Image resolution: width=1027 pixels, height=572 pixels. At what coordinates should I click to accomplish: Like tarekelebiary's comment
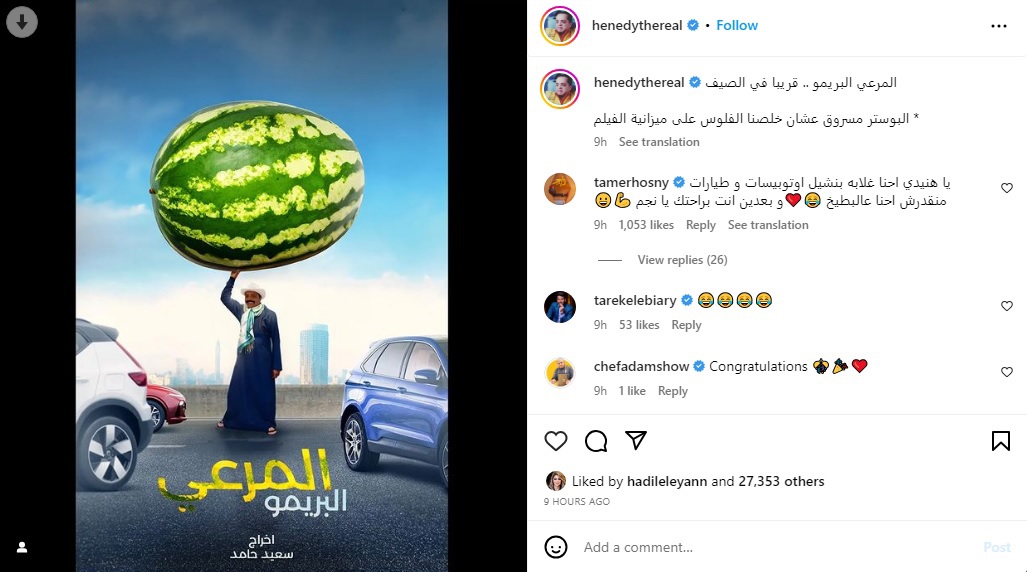(x=1007, y=306)
